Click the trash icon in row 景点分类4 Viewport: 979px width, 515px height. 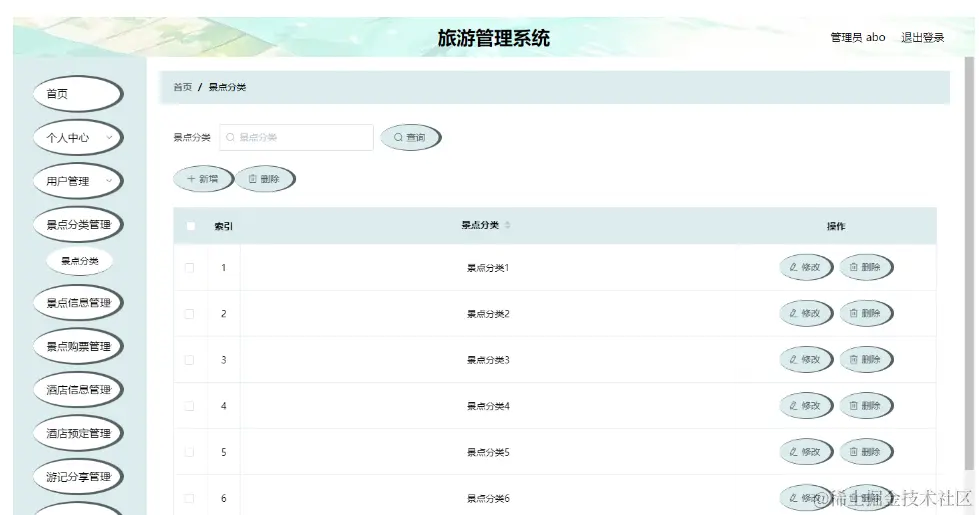854,406
